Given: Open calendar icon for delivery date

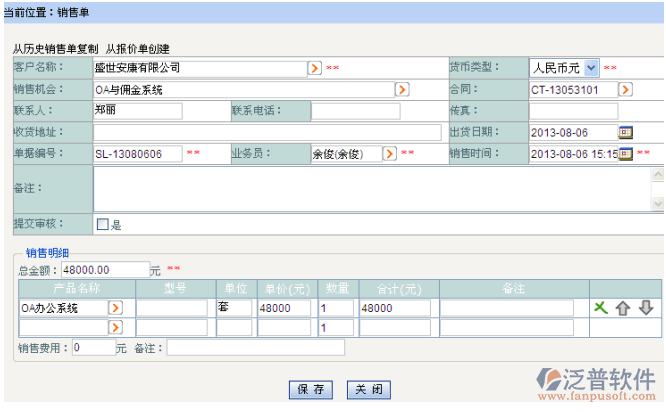Looking at the screenshot, I should coord(626,133).
